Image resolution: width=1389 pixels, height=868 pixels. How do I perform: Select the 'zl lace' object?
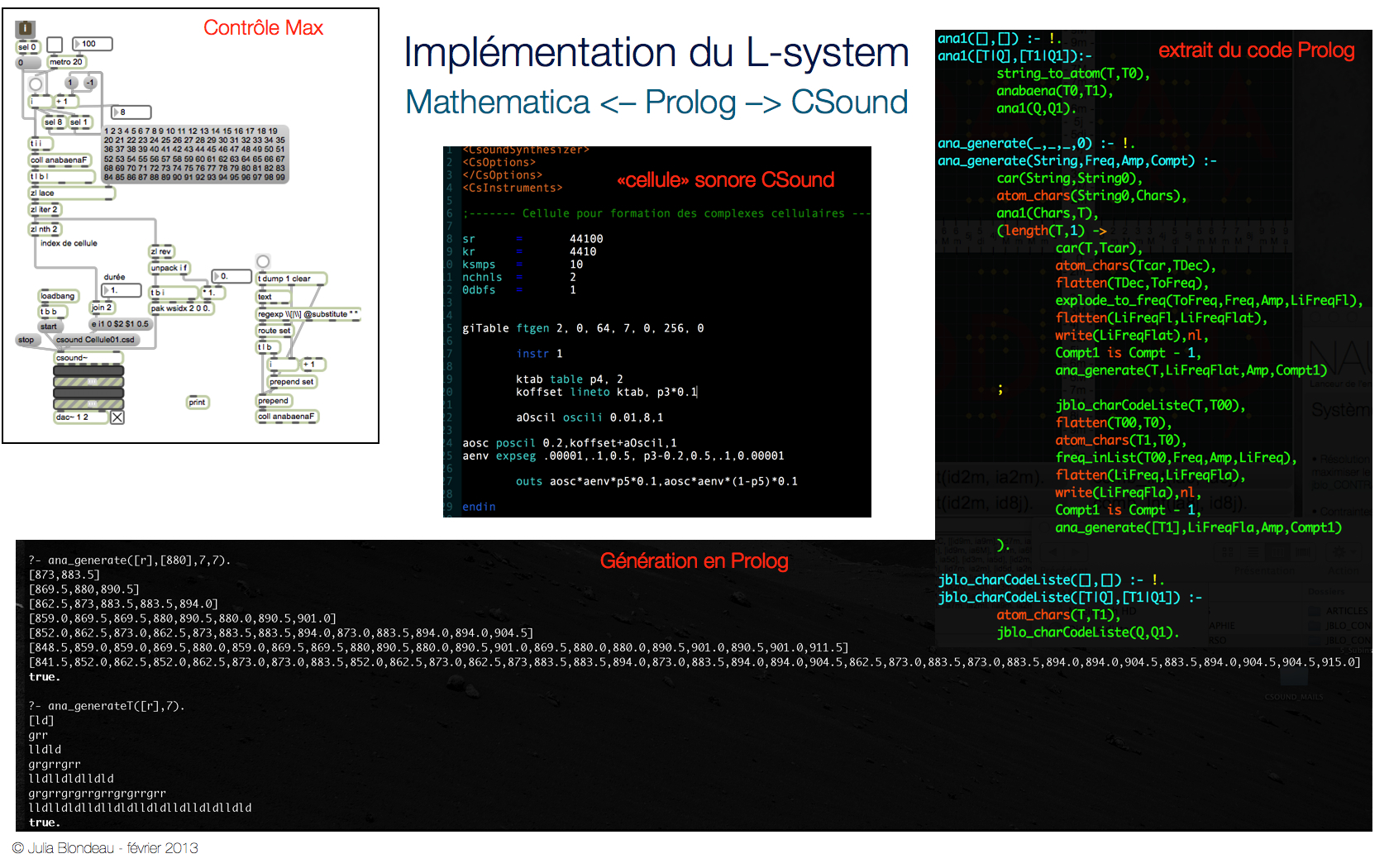point(72,193)
